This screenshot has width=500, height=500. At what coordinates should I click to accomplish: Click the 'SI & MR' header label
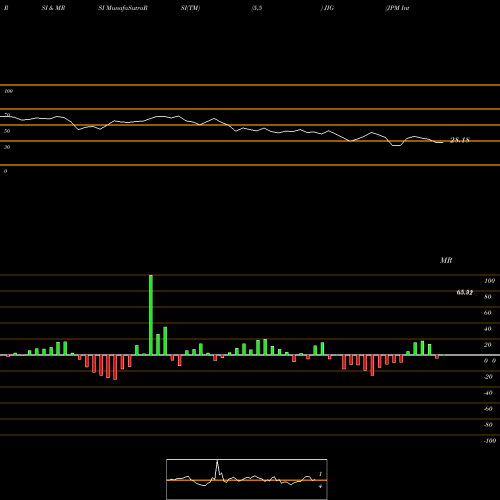(x=53, y=8)
